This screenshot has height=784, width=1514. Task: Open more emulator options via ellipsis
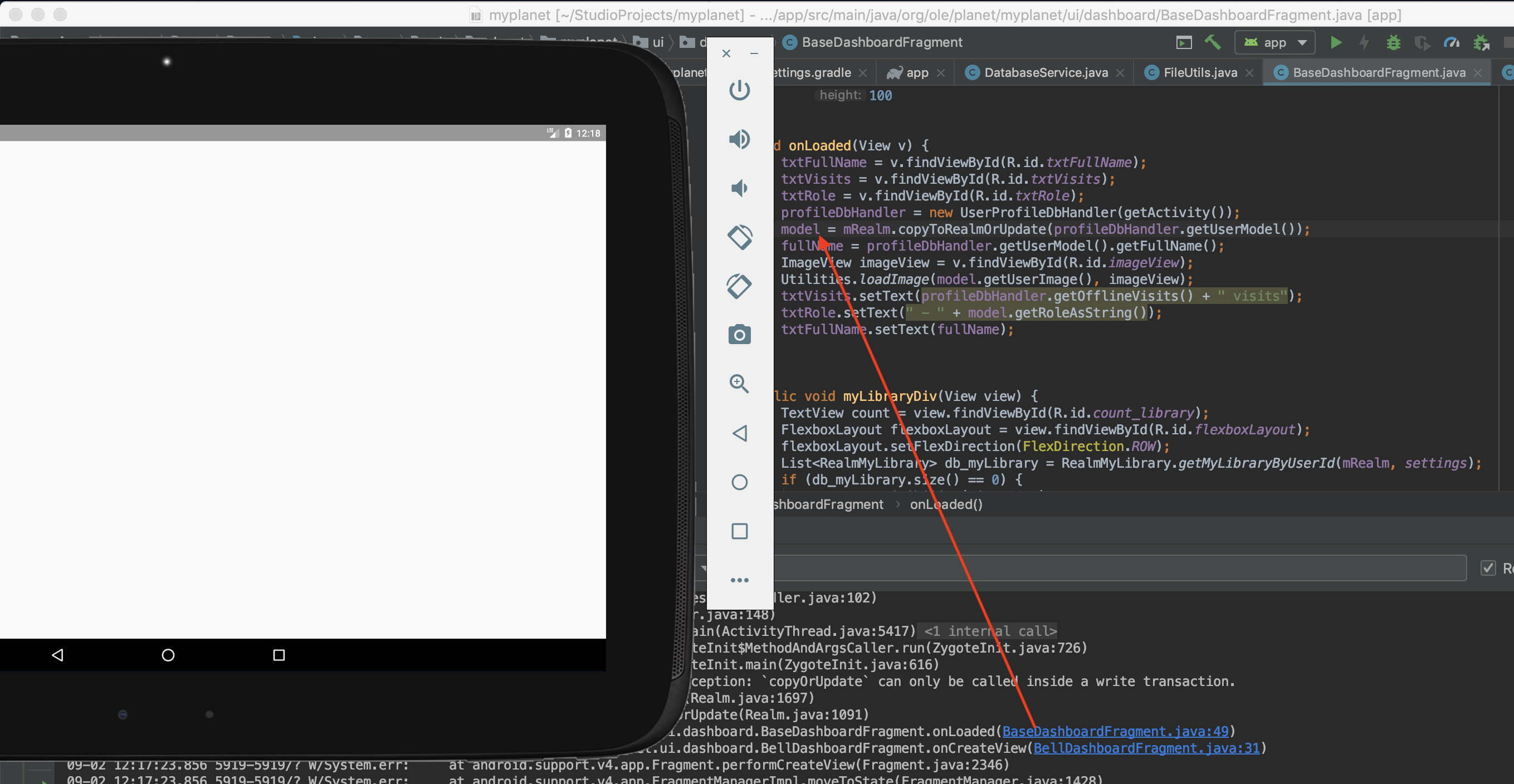tap(739, 580)
